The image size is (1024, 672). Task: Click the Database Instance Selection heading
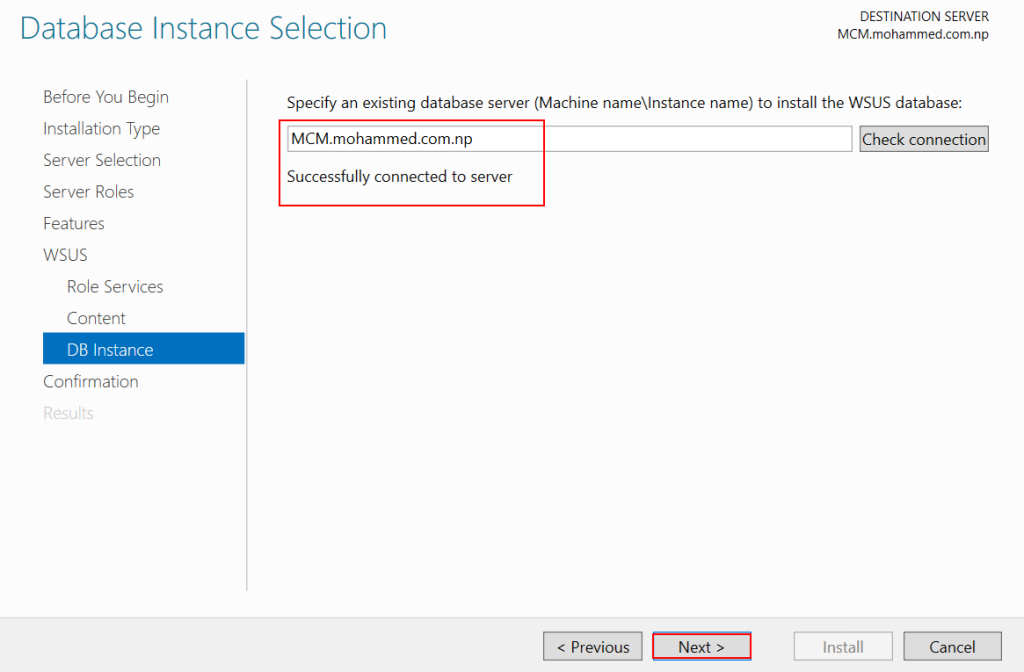[x=203, y=28]
